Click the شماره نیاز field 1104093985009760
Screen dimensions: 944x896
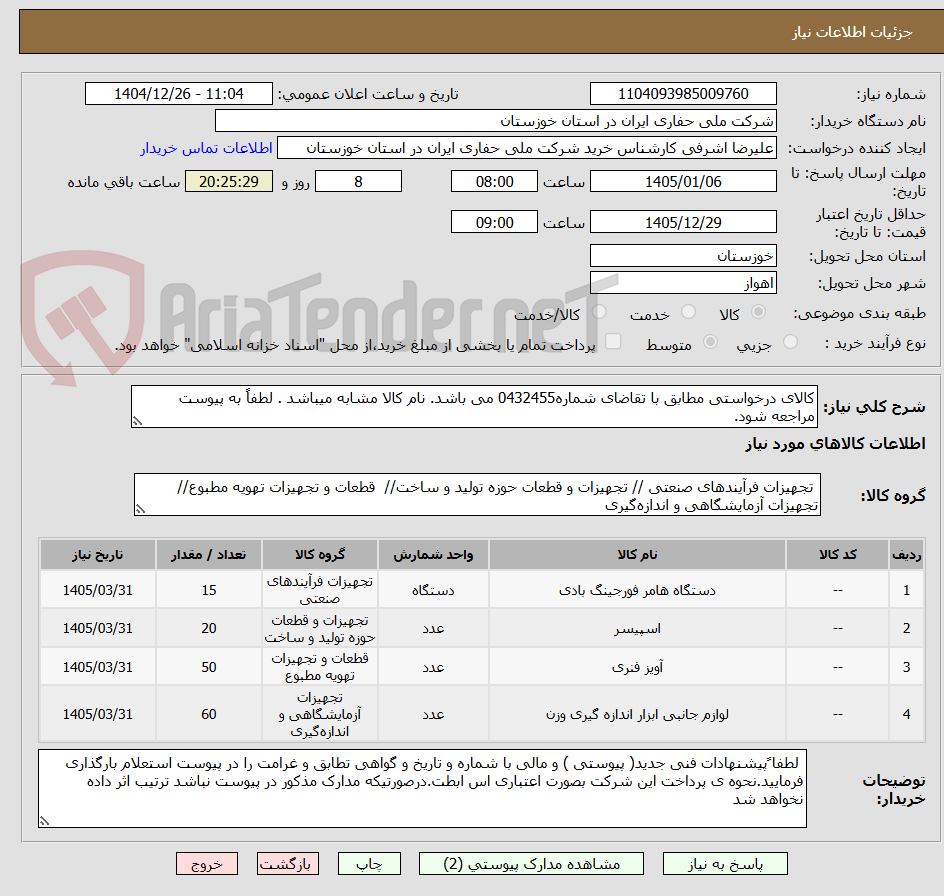[x=683, y=94]
